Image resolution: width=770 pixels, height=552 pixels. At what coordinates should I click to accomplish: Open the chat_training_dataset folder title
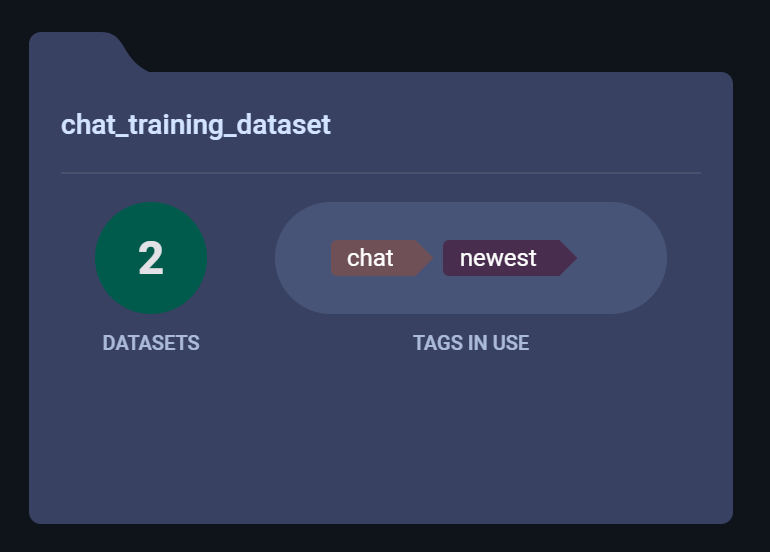tap(195, 125)
